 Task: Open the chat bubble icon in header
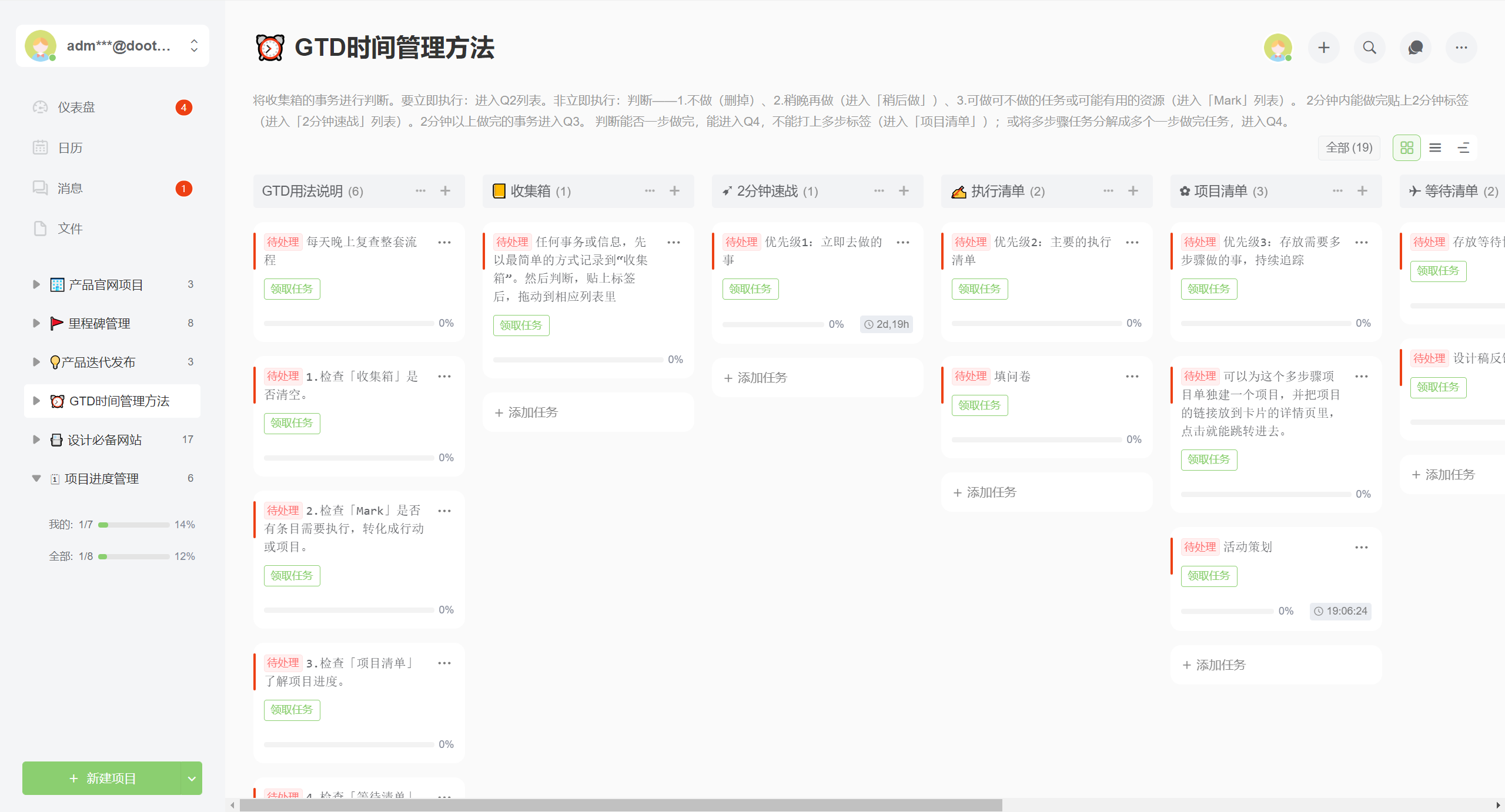point(1415,48)
